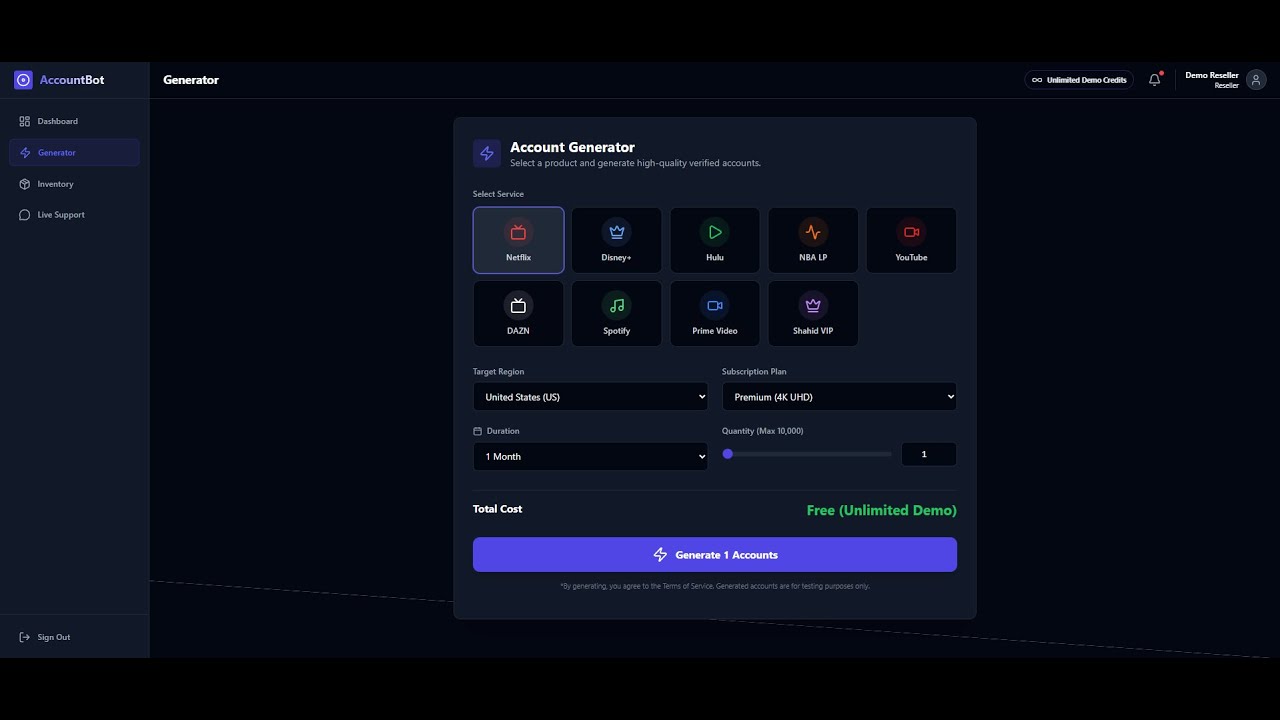Select the NBA LP service card
The image size is (1280, 720).
click(813, 240)
